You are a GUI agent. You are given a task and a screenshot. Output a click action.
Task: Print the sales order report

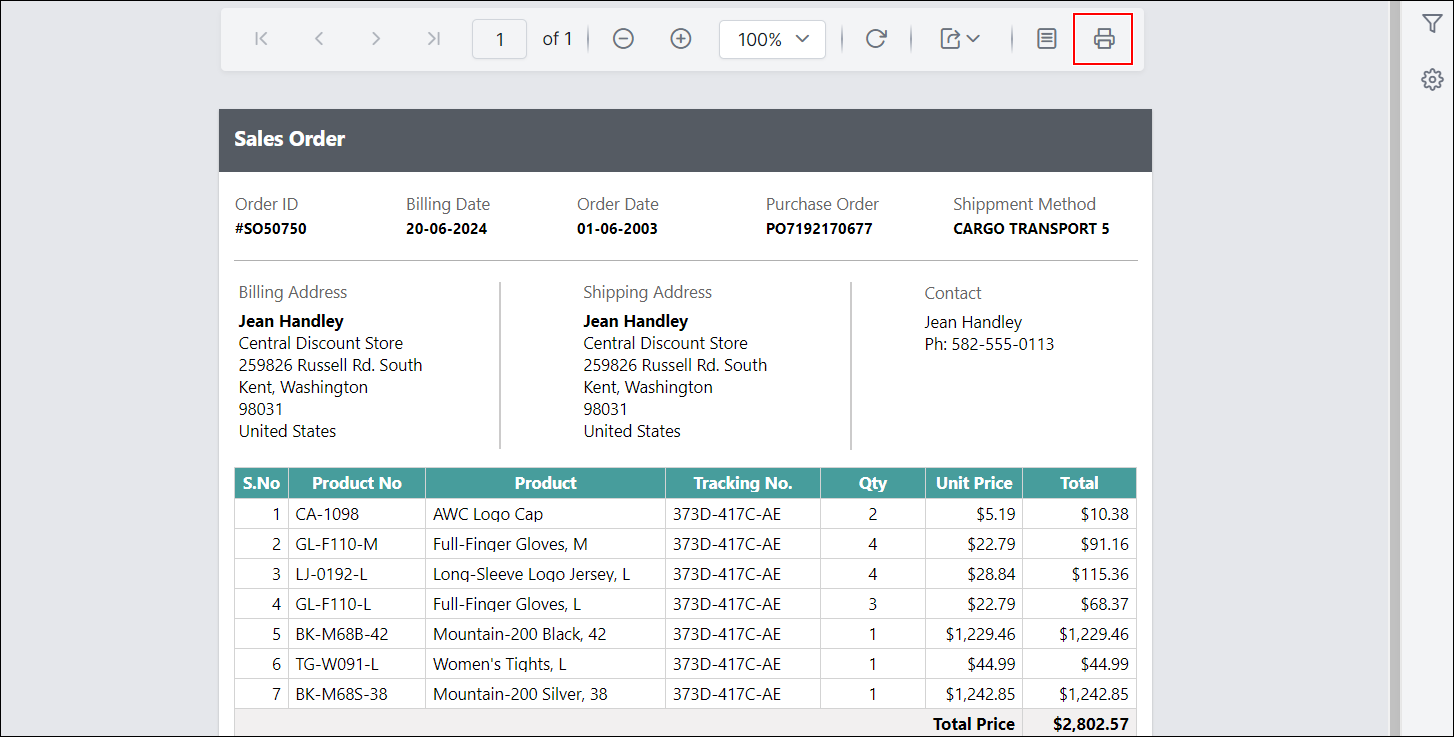pyautogui.click(x=1103, y=38)
